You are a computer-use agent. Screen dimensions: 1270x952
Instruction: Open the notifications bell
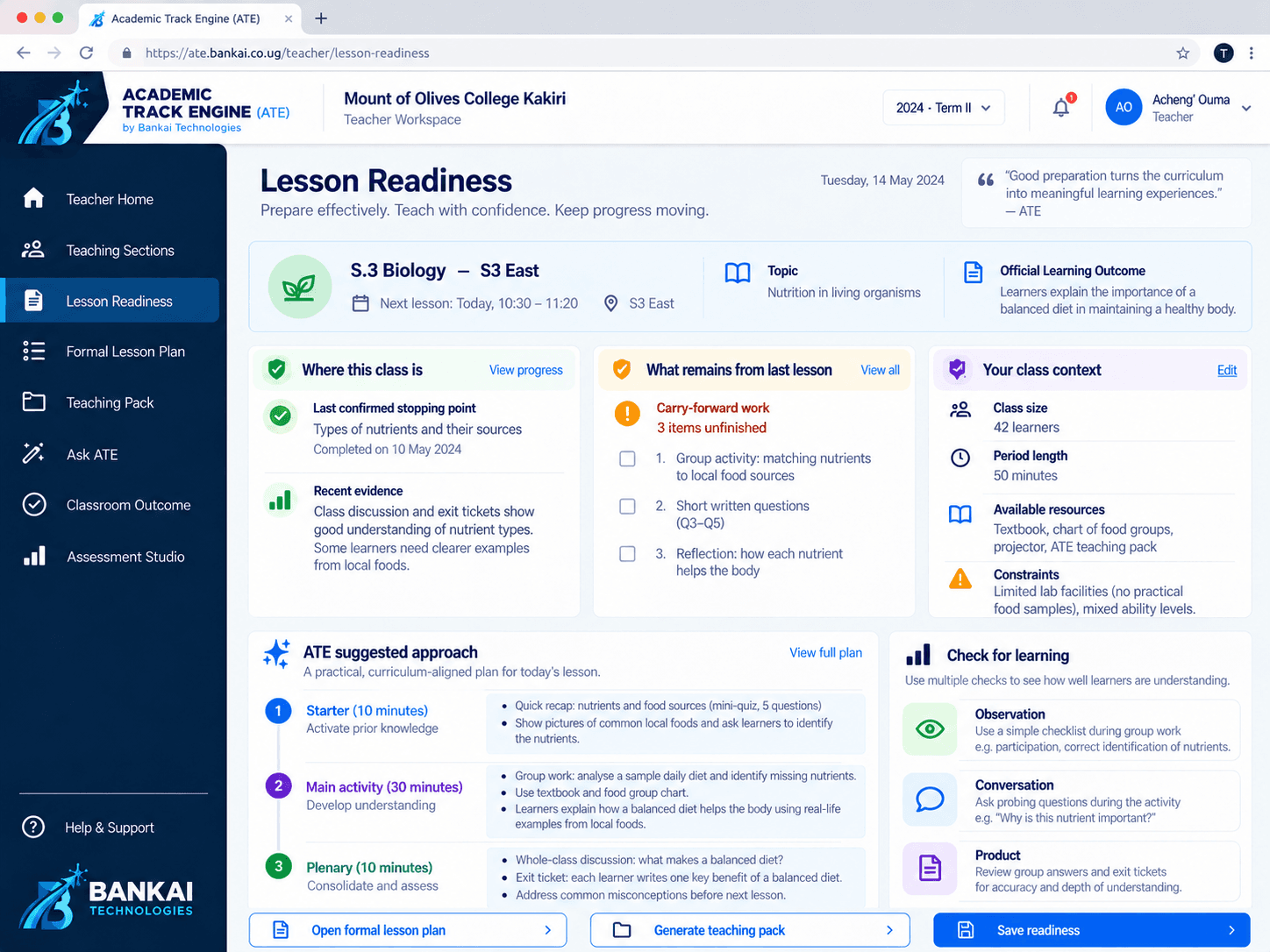coord(1061,107)
